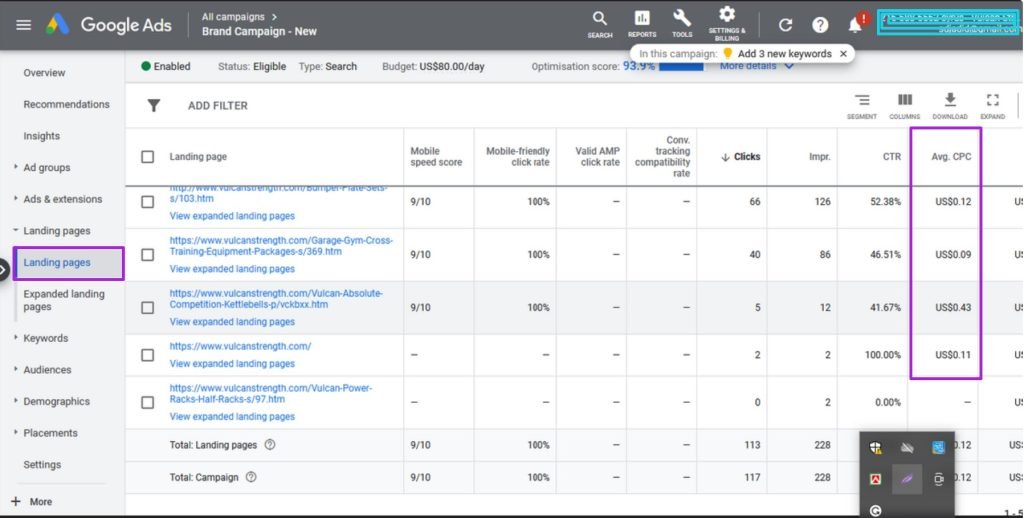This screenshot has width=1024, height=518.
Task: Click the refresh icon
Action: [785, 25]
